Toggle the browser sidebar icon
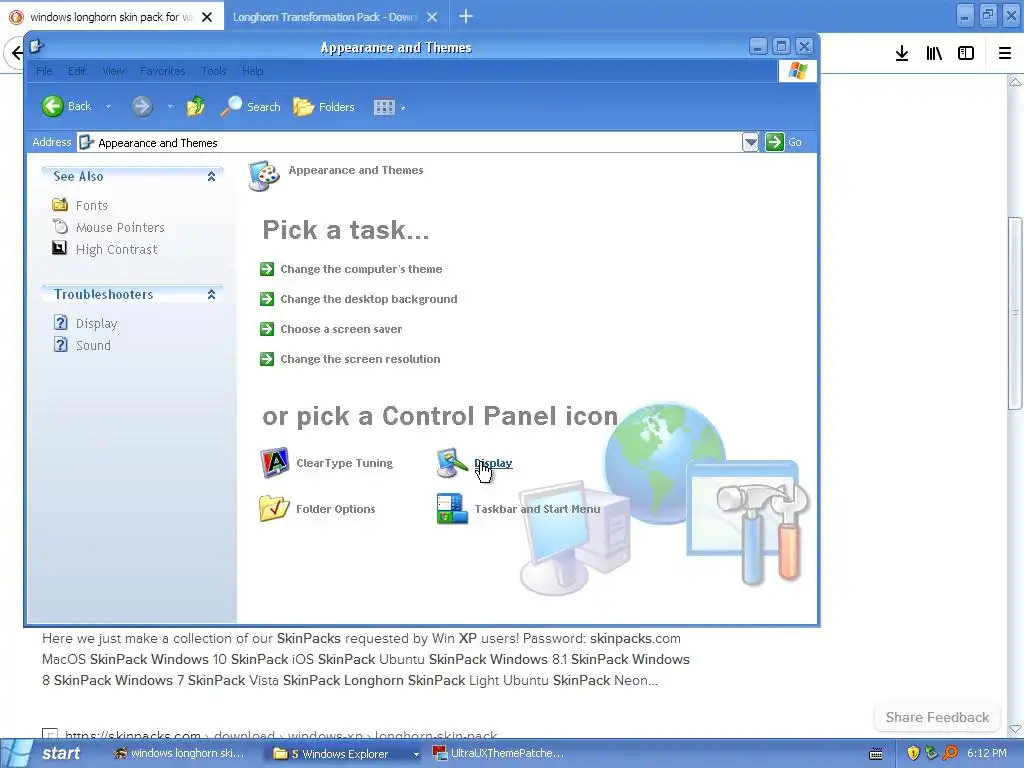The height and width of the screenshot is (768, 1024). point(966,54)
